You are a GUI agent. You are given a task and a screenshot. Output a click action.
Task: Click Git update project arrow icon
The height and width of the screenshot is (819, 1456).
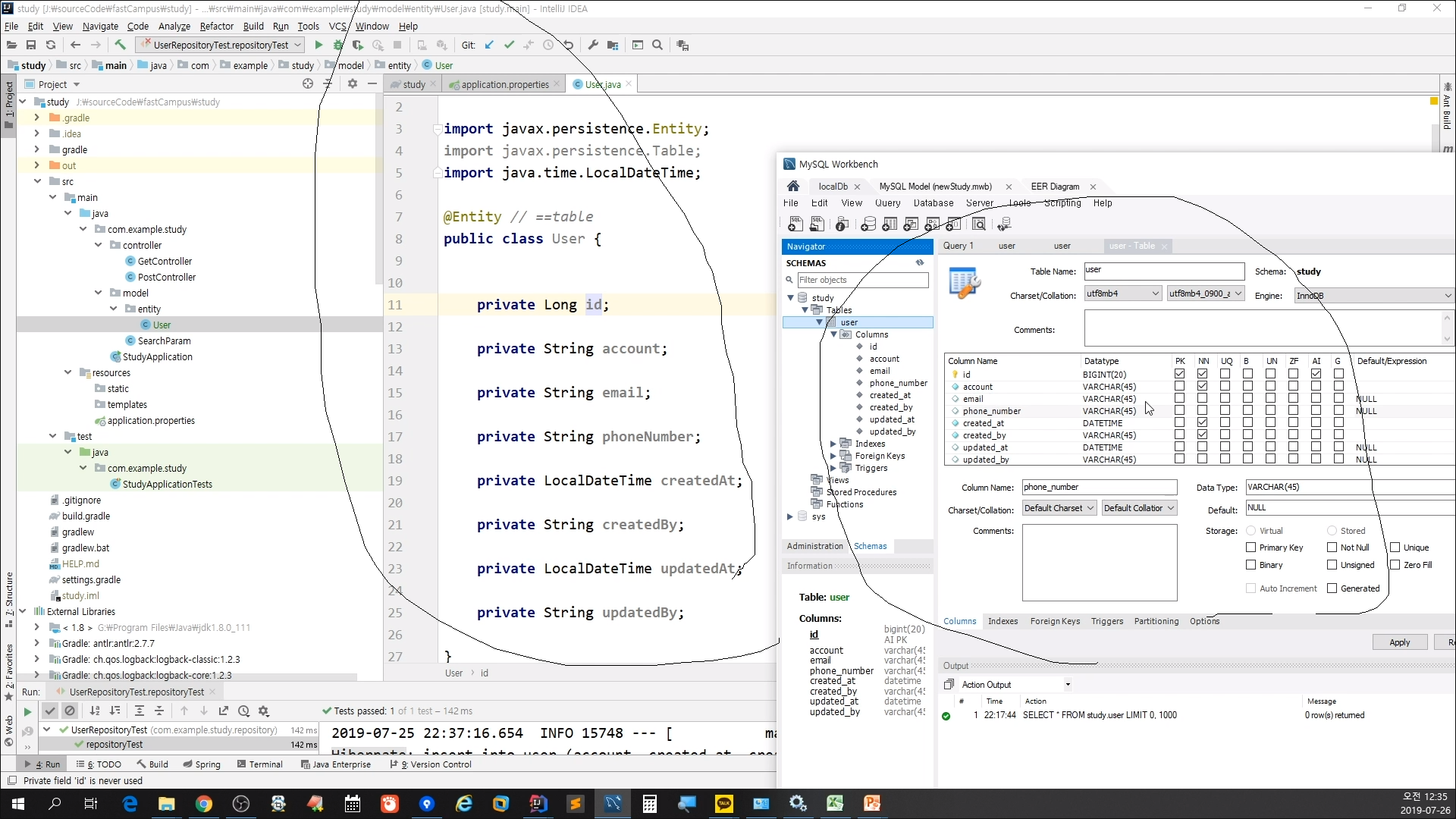[489, 45]
